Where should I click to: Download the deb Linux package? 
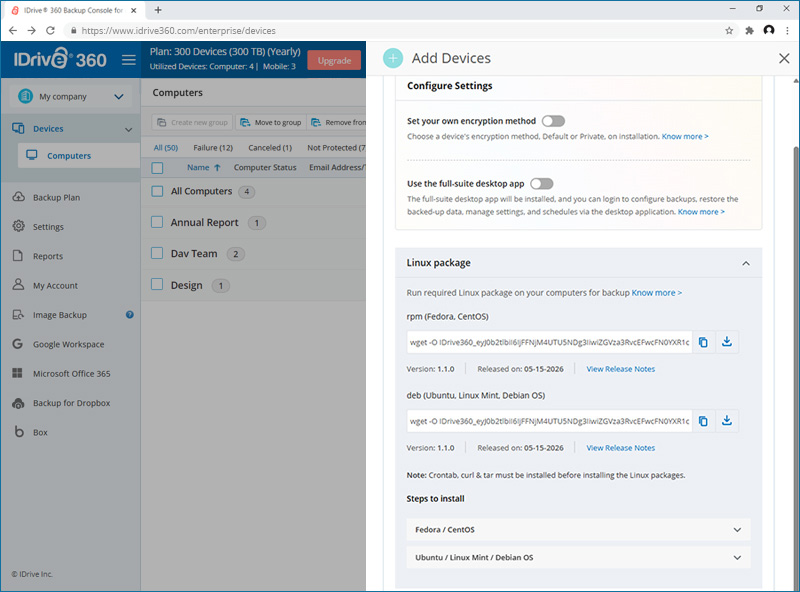pyautogui.click(x=727, y=421)
